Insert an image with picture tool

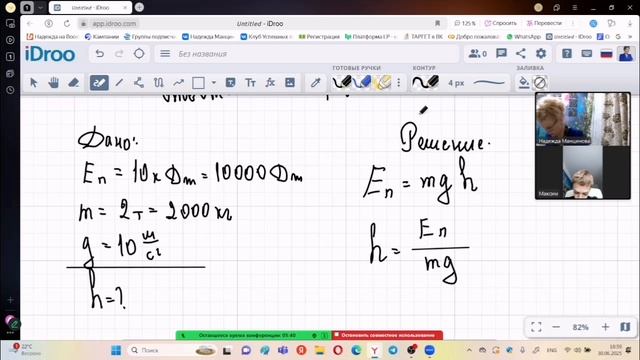pyautogui.click(x=290, y=83)
